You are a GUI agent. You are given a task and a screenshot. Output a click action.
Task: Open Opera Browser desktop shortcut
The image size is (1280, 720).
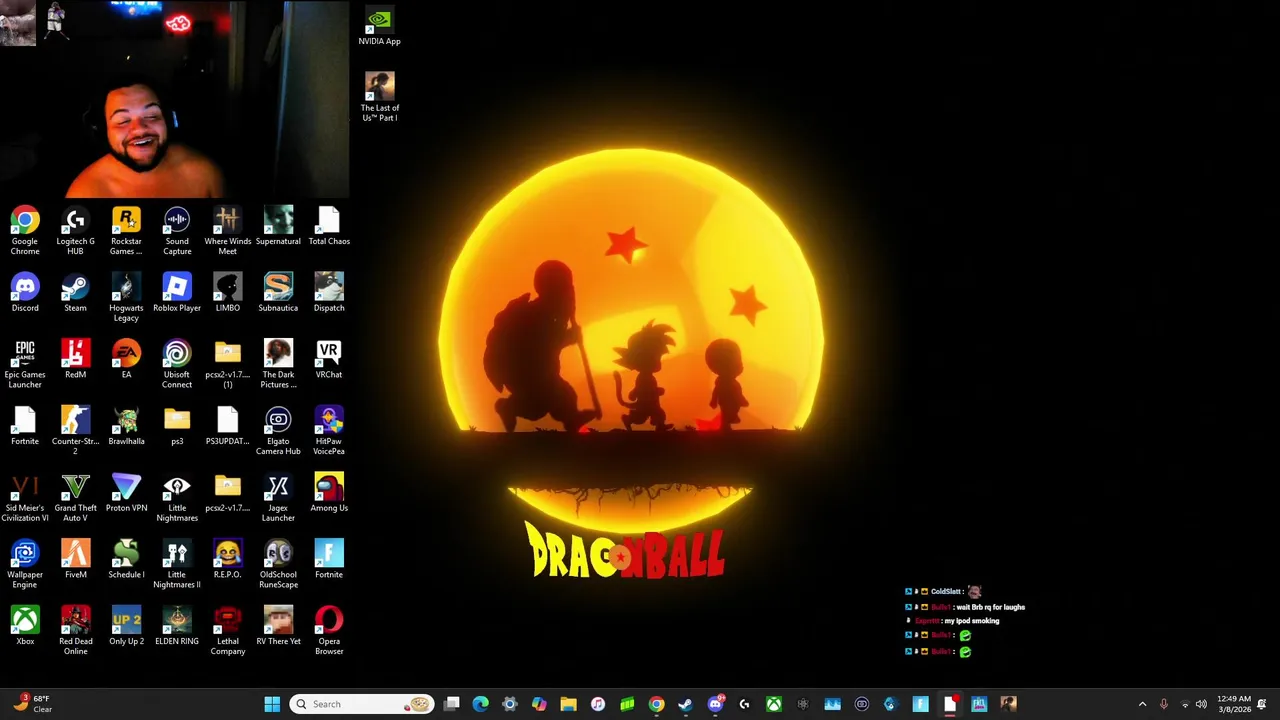[x=329, y=632]
